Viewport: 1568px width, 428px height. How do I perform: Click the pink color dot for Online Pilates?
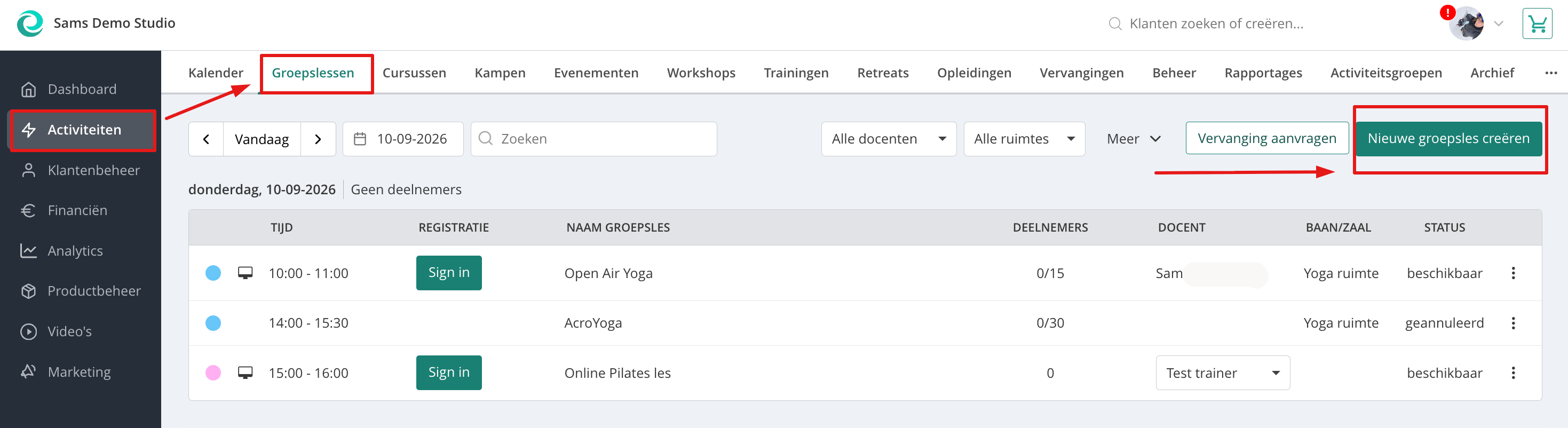213,373
